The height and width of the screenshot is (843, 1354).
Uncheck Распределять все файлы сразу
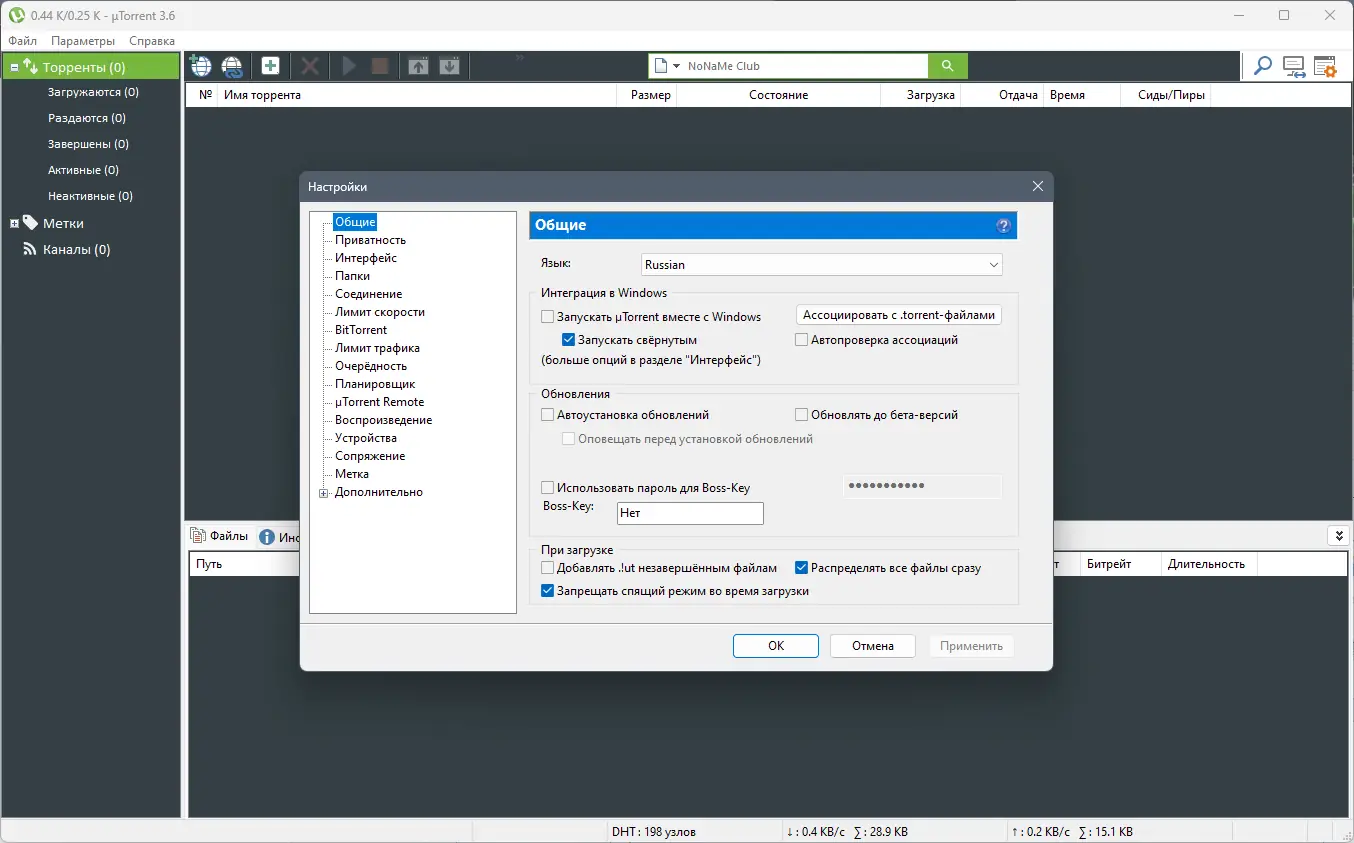(801, 568)
